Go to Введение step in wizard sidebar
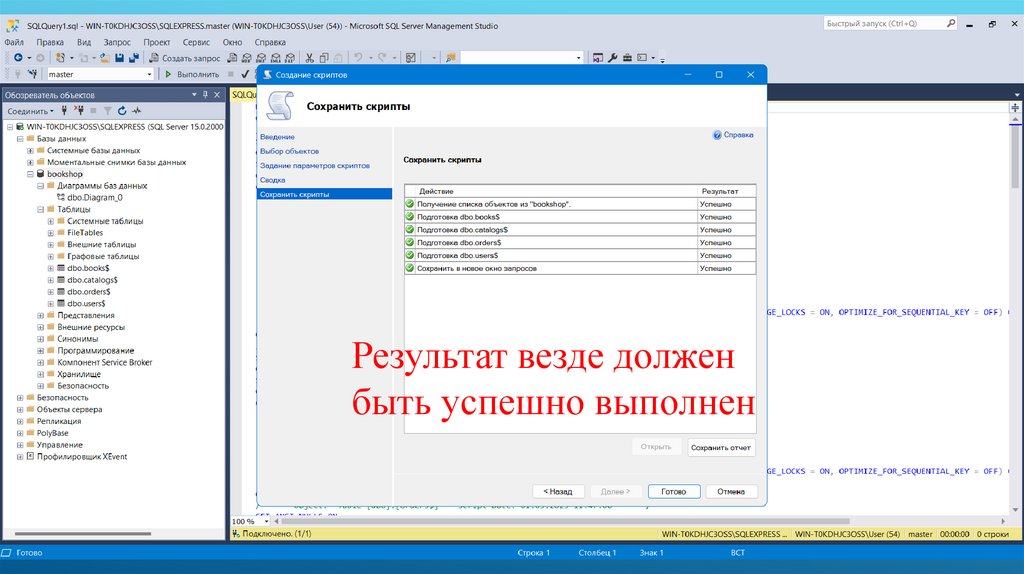 [x=277, y=137]
